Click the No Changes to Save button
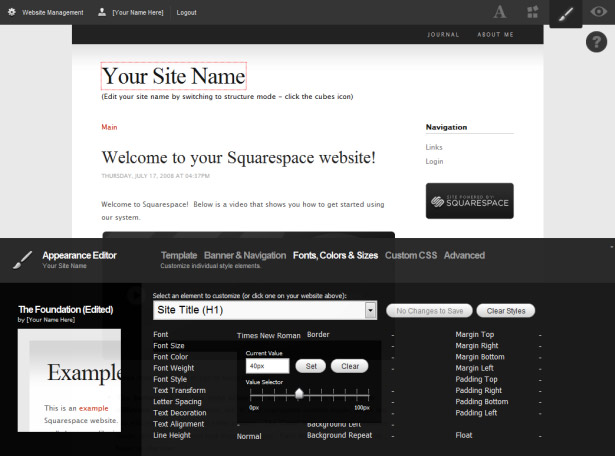Viewport: 615px width, 456px height. 429,311
